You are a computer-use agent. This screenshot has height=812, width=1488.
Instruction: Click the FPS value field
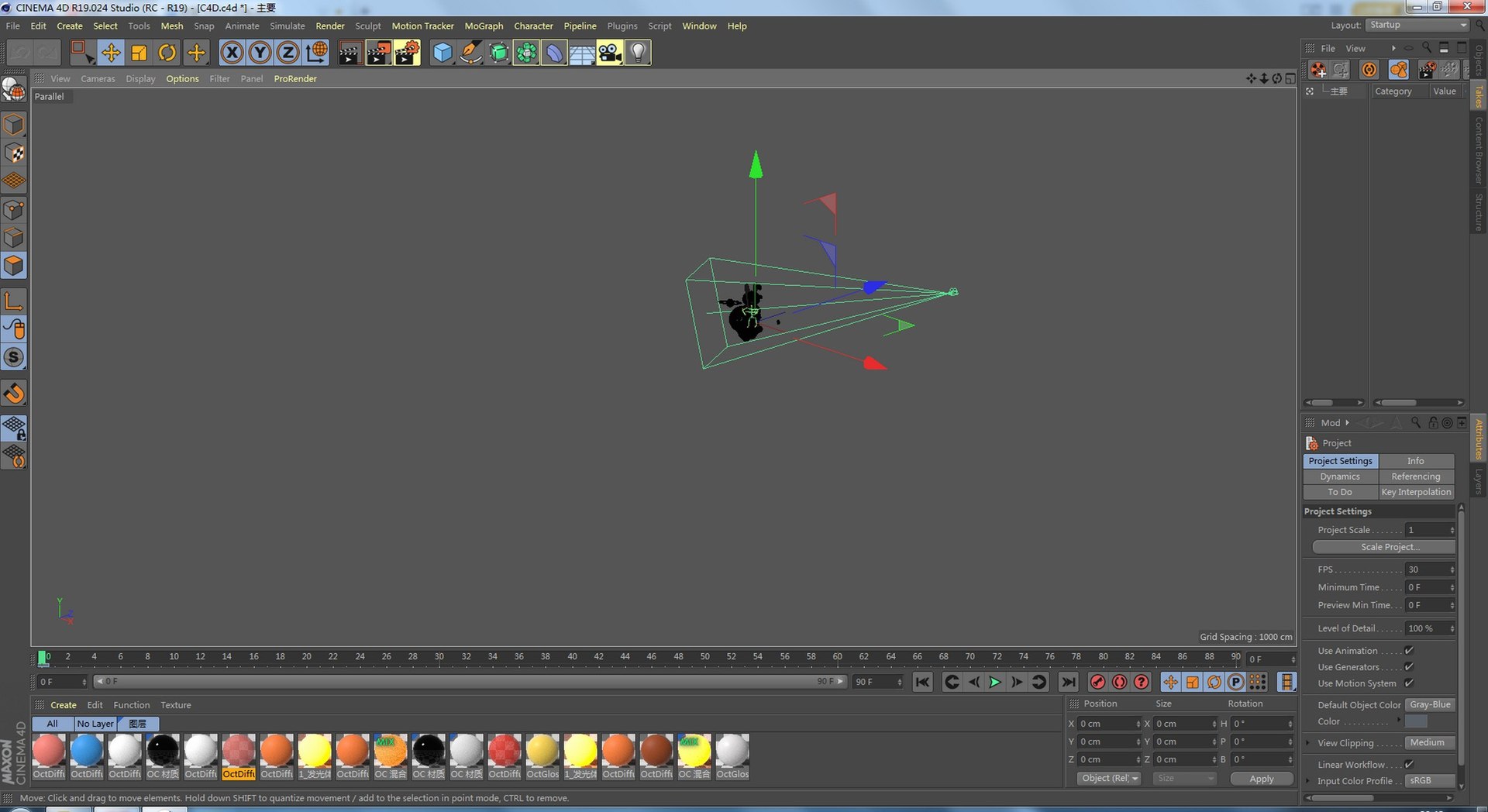tap(1431, 569)
